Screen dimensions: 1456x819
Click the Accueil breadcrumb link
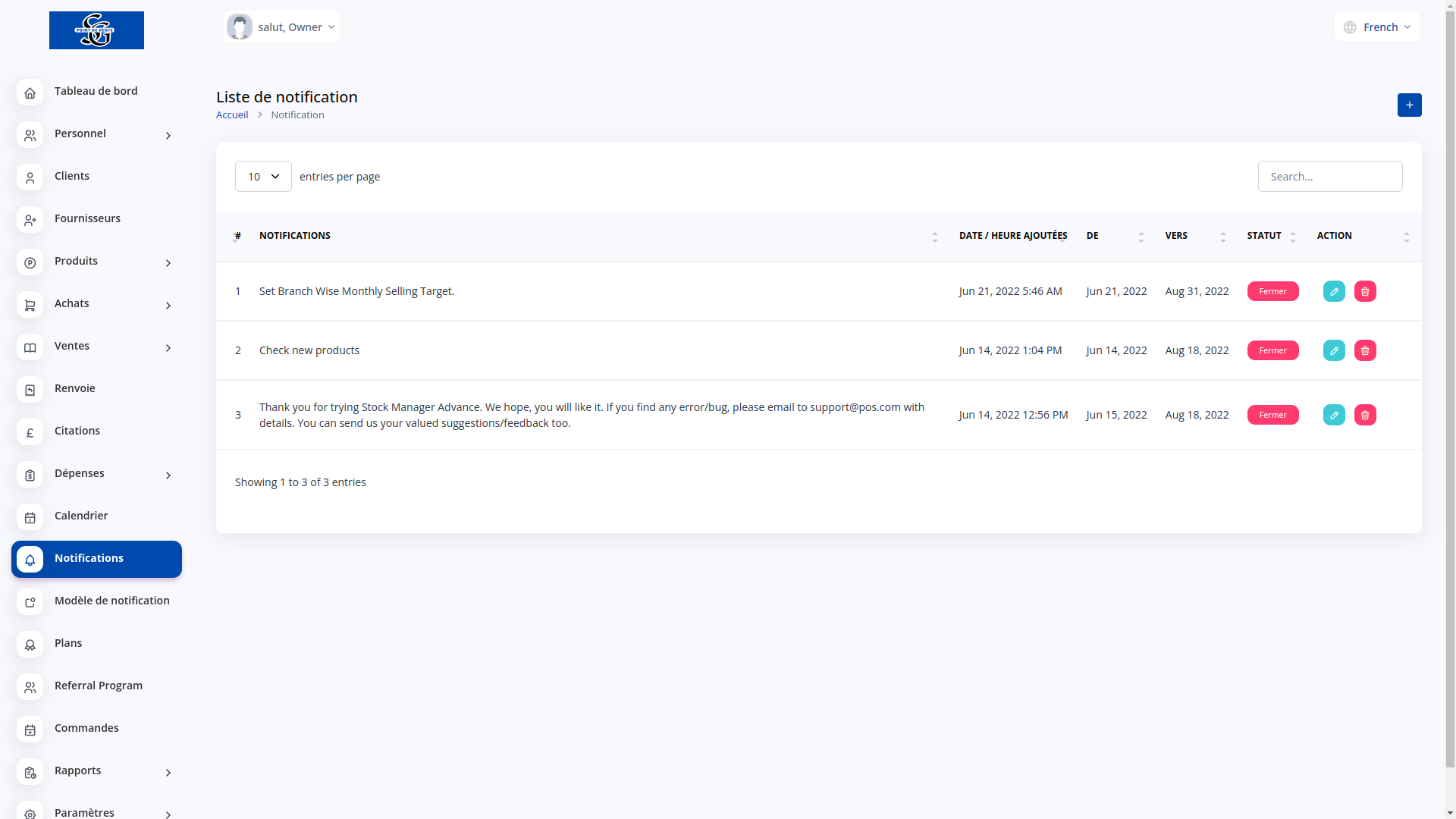232,115
